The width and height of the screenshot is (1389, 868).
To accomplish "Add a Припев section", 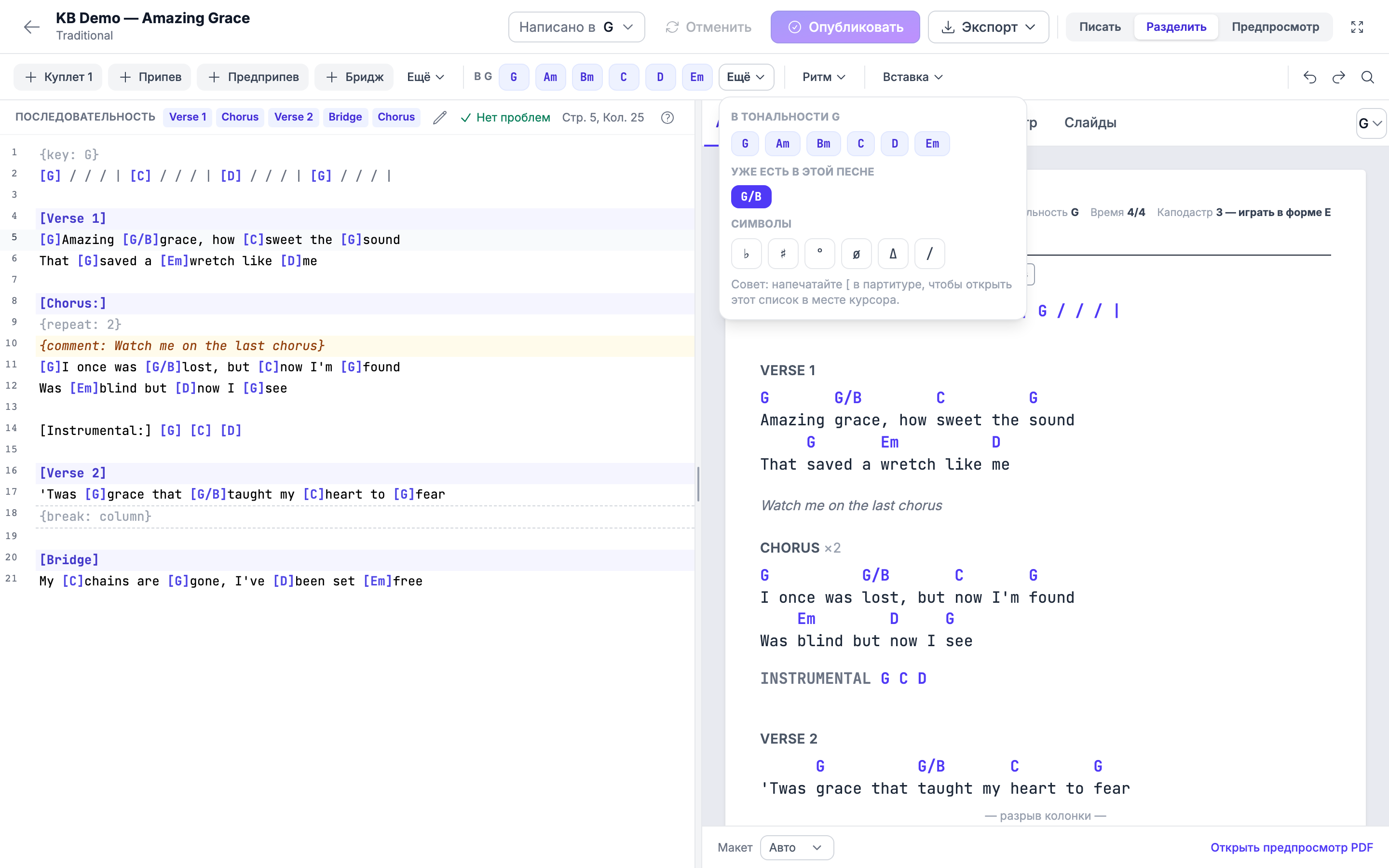I will click(150, 77).
